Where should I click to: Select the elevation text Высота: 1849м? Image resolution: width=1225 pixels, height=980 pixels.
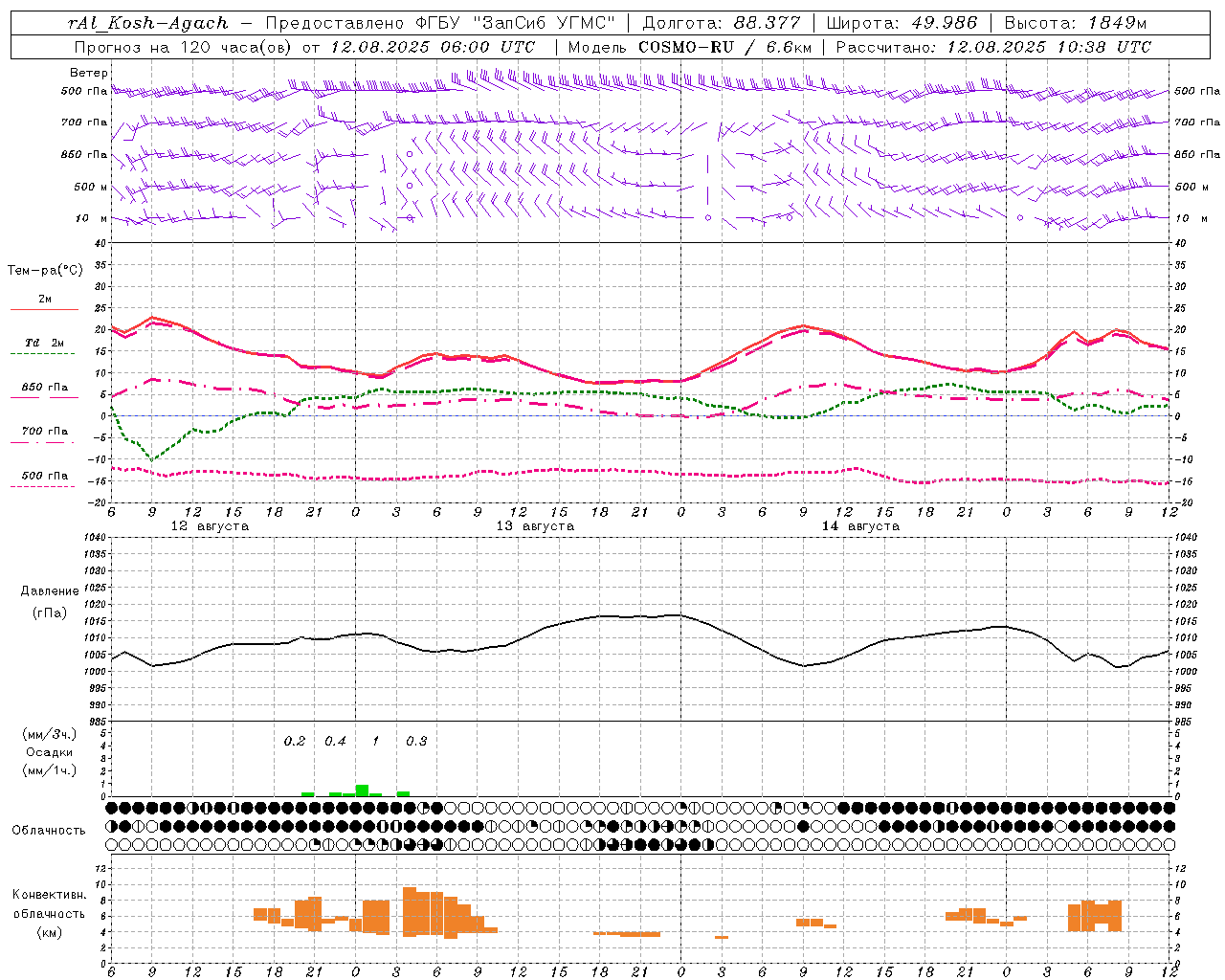[x=1076, y=23]
